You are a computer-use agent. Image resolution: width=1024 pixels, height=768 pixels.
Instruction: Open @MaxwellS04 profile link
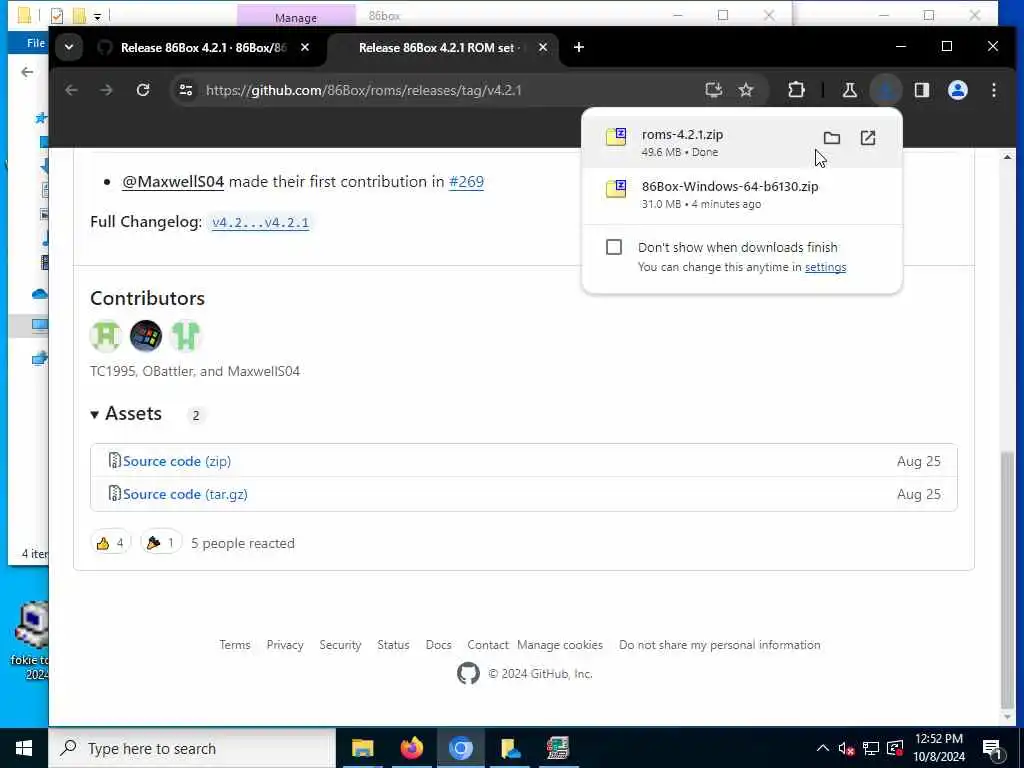click(x=173, y=182)
